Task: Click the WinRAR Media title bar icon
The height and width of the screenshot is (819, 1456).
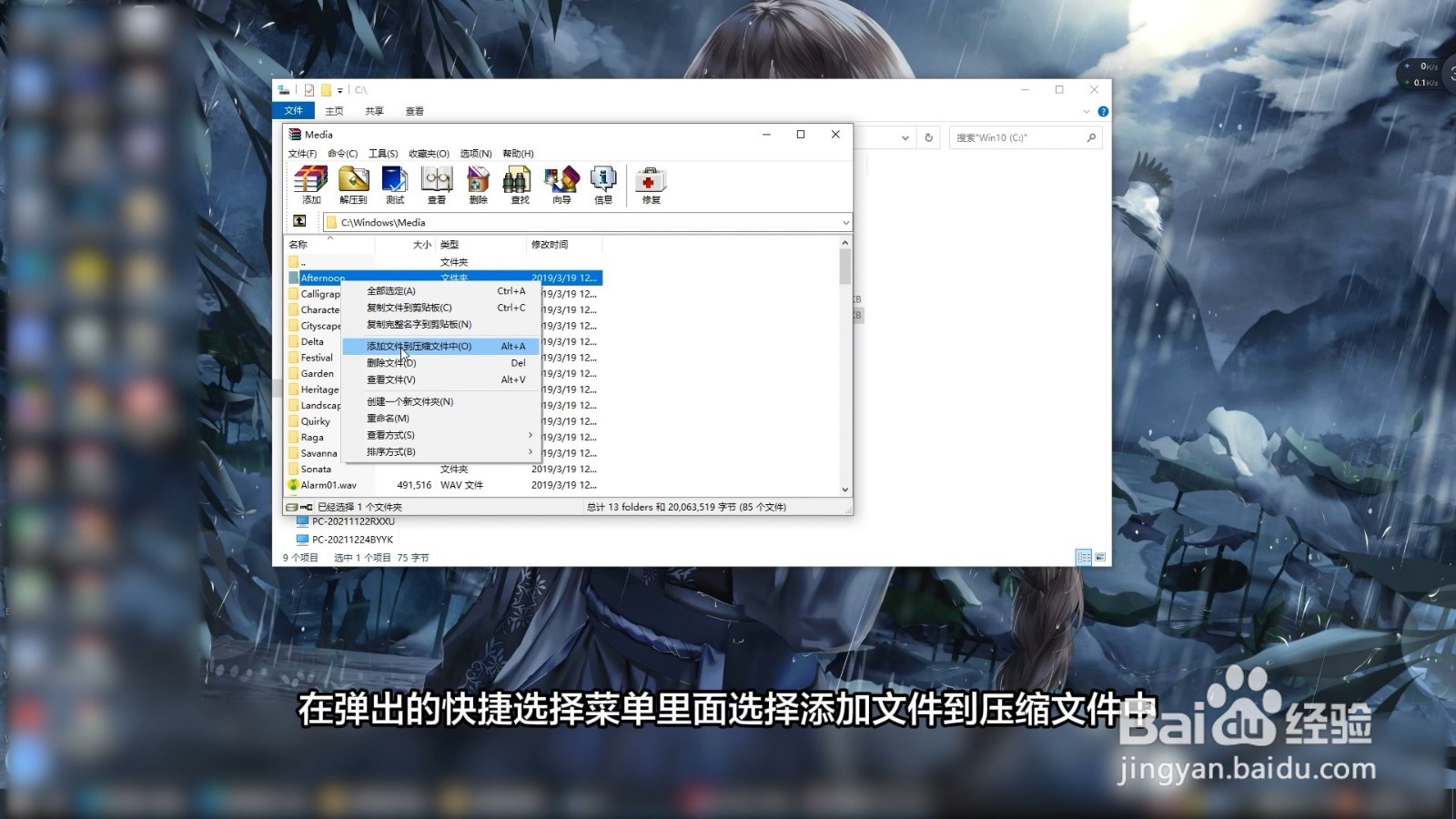Action: pos(295,134)
